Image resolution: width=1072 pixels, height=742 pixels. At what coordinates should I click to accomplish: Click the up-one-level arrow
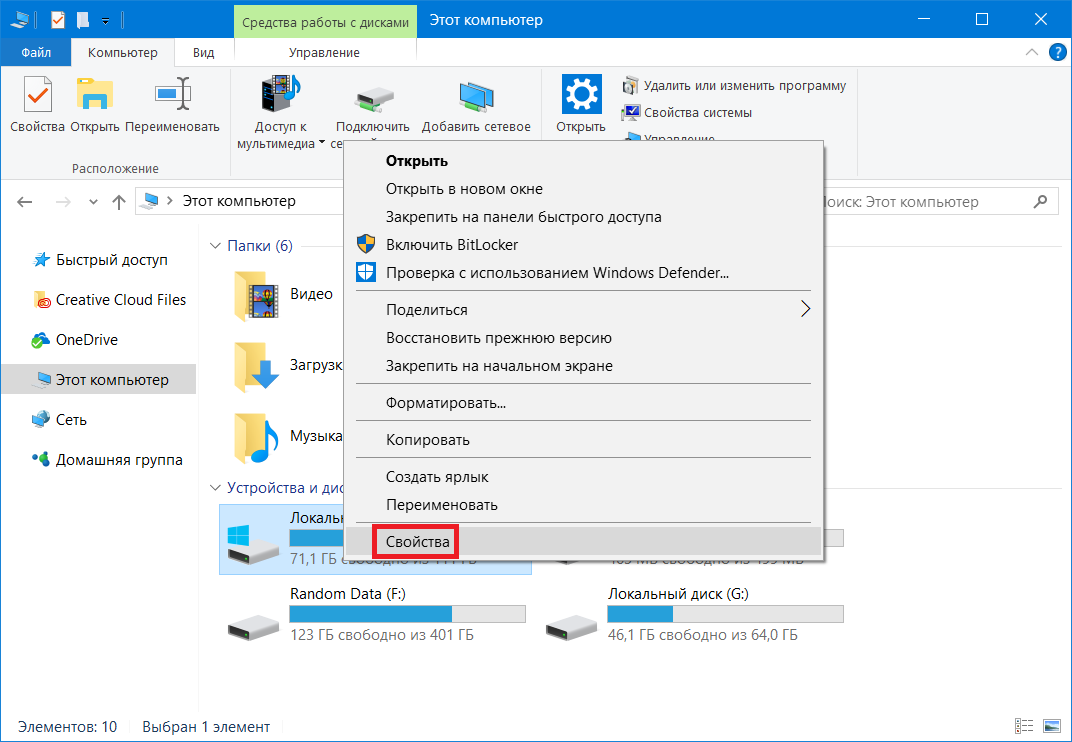pyautogui.click(x=119, y=202)
